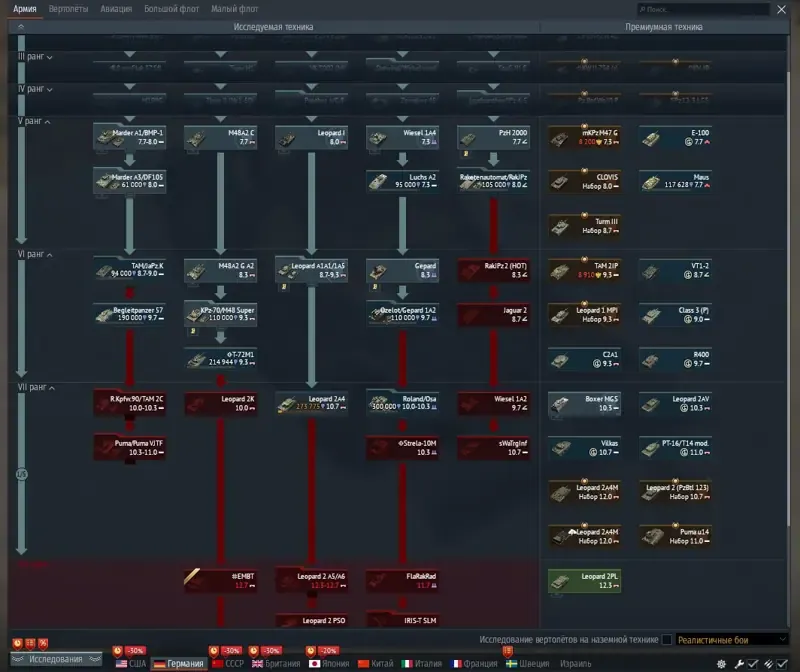800x672 pixels.
Task: Select the Luchs A2 vehicle
Action: click(402, 181)
